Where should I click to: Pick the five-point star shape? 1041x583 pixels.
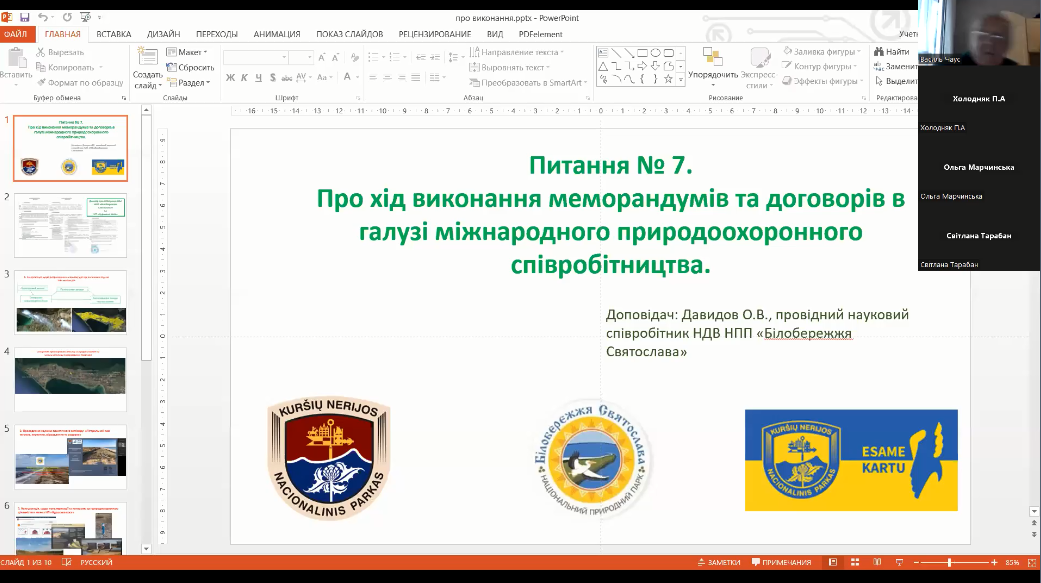[669, 79]
